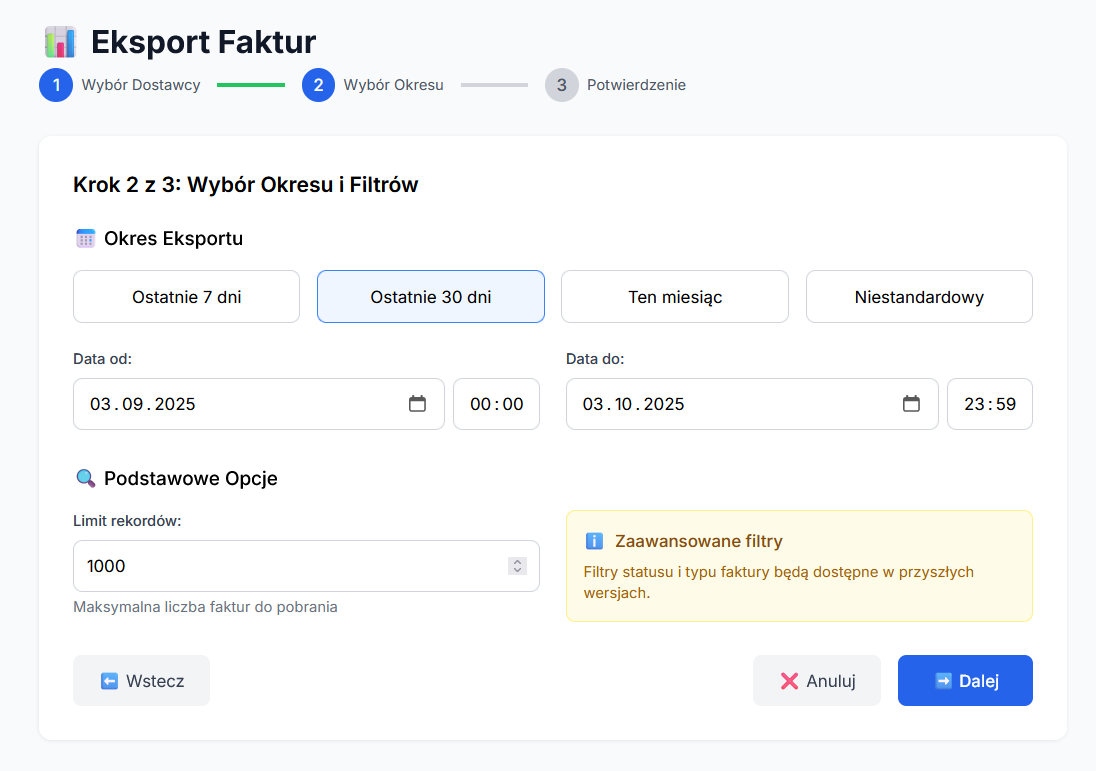
Task: Choose the Ostatnie 30 dni option
Action: 430,297
